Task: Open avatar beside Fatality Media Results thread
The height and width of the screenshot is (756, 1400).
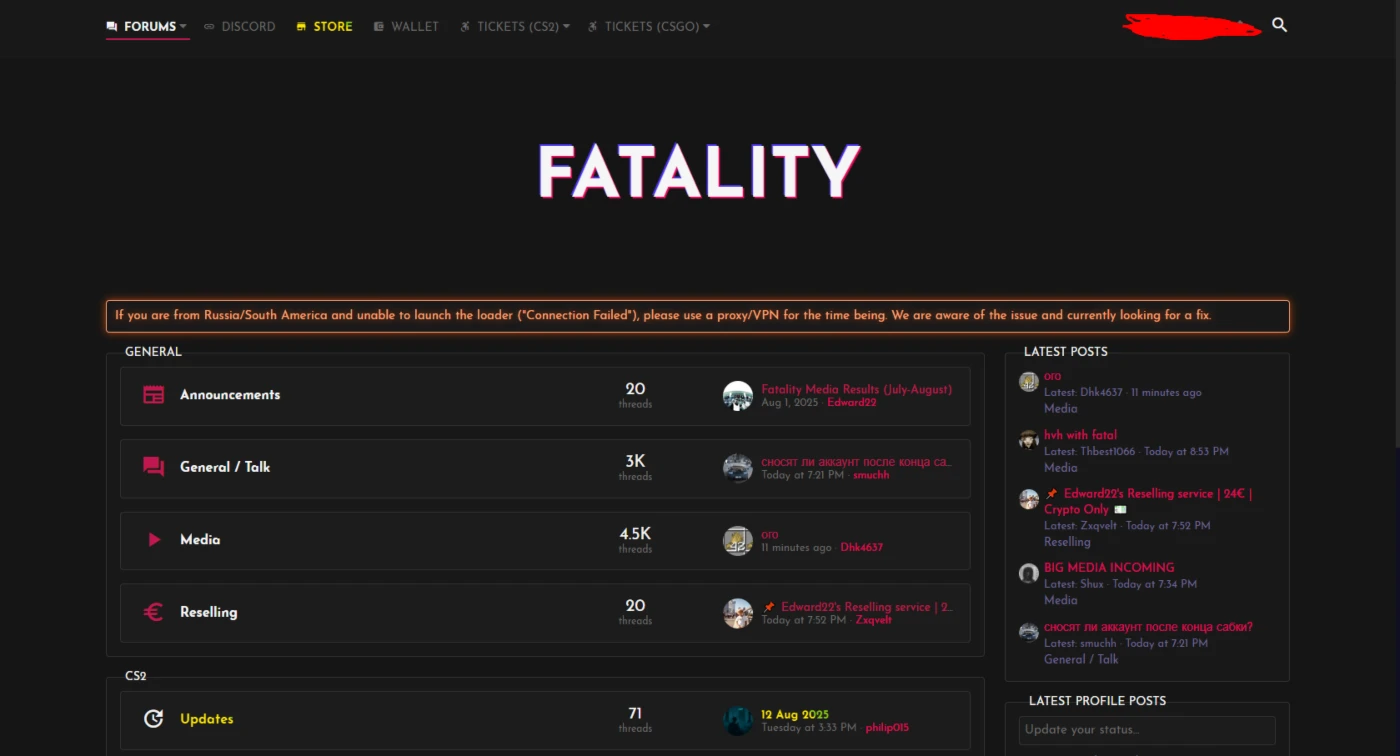Action: tap(738, 396)
